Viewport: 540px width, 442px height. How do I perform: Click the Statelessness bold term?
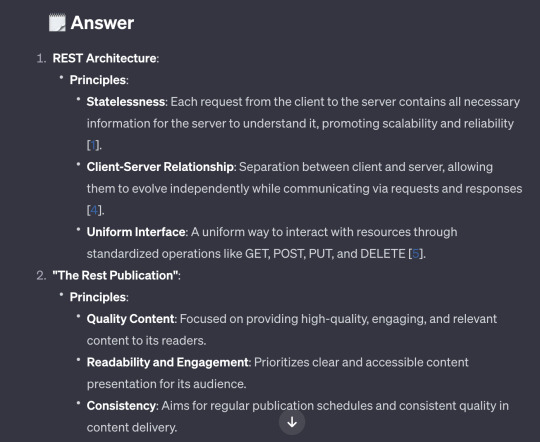click(126, 102)
